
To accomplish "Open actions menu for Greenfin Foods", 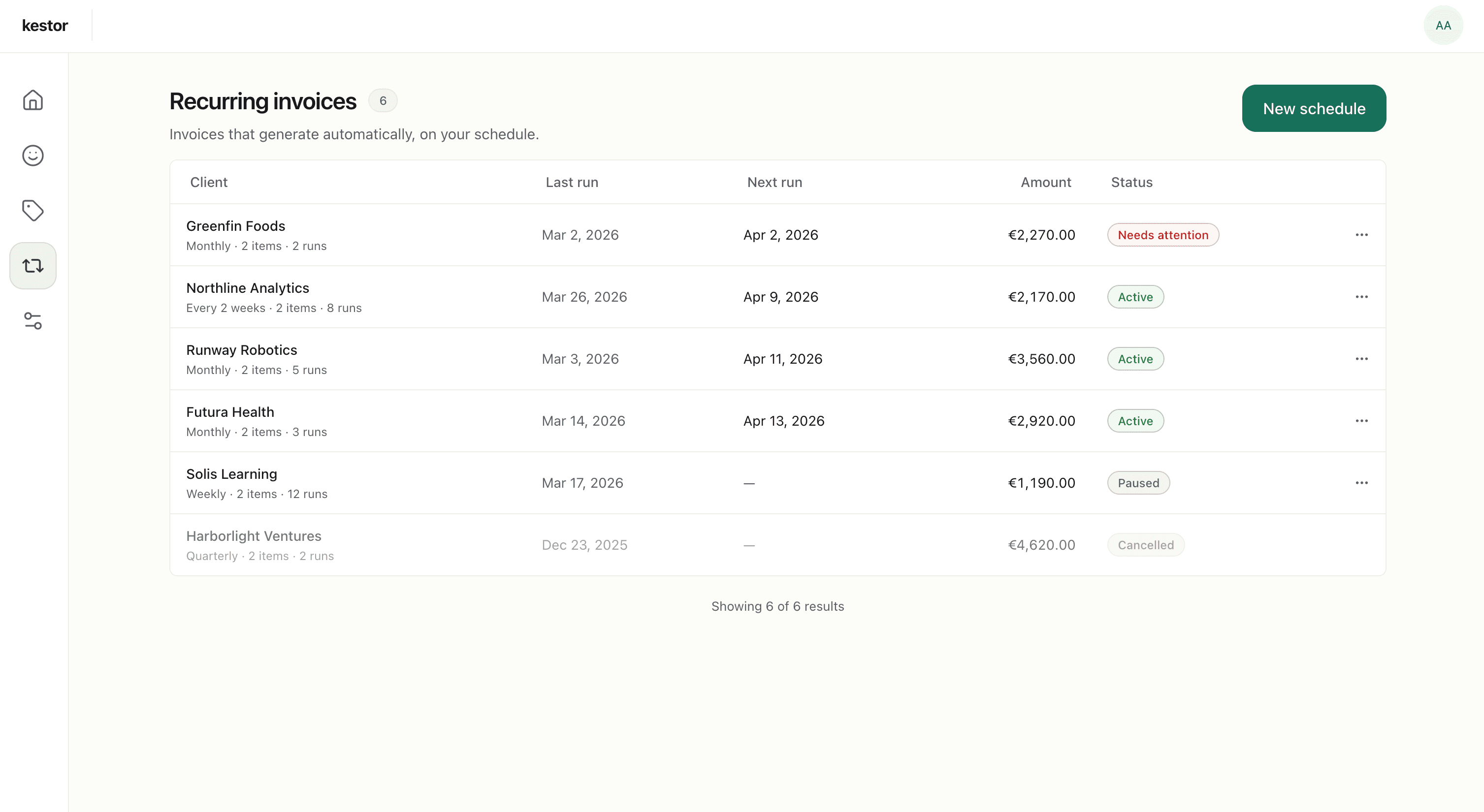I will pyautogui.click(x=1362, y=234).
